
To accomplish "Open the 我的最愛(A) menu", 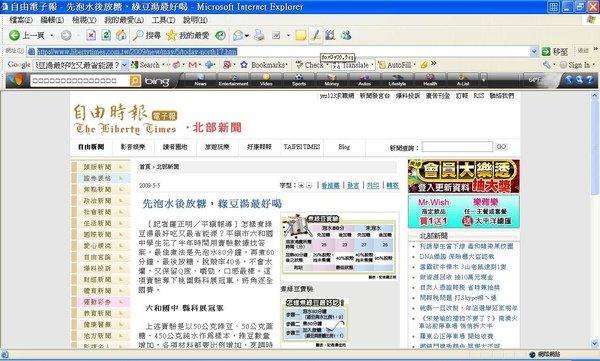I will tap(124, 20).
